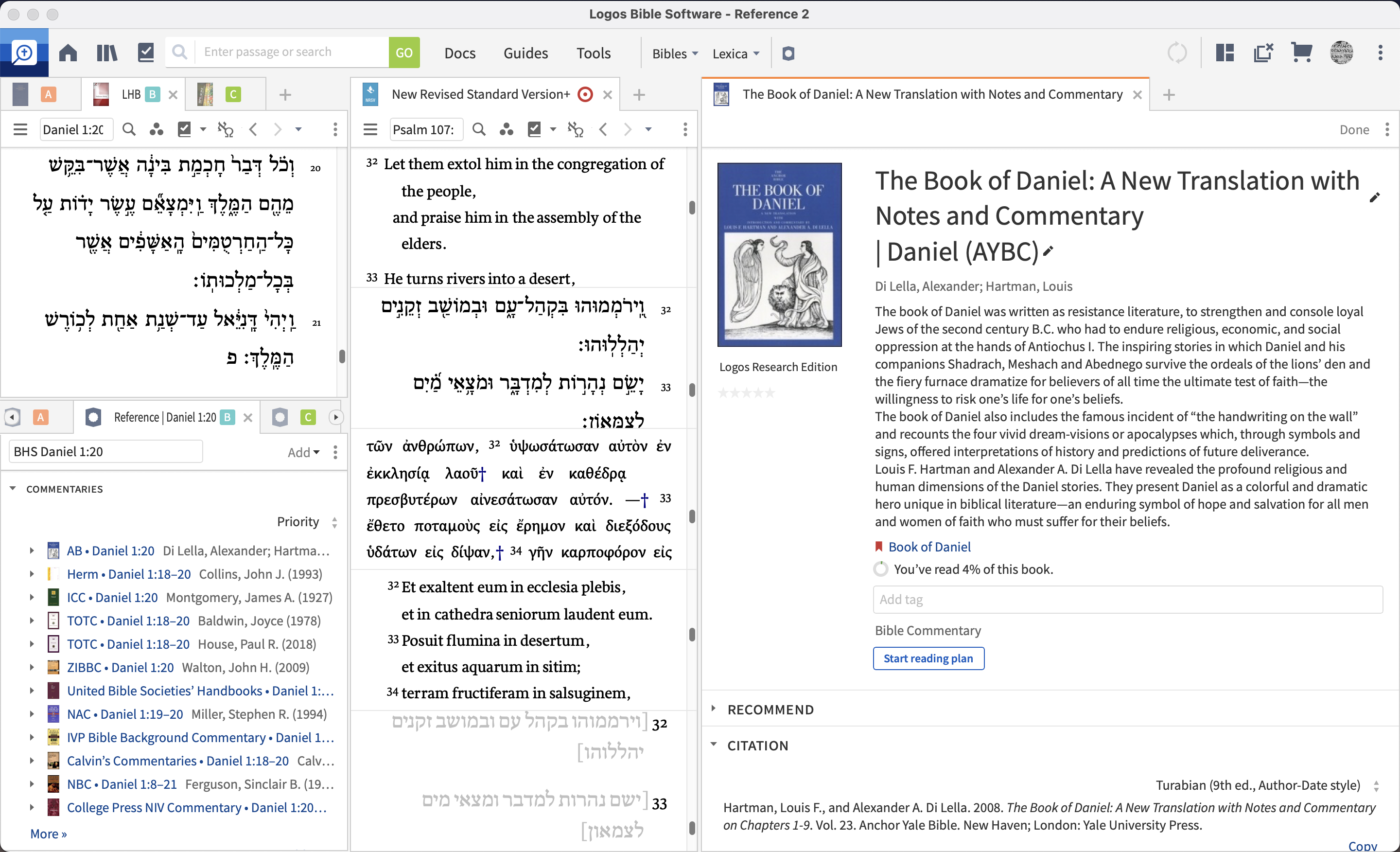Open the LHB panel menu (hamburger icon)

(20, 129)
